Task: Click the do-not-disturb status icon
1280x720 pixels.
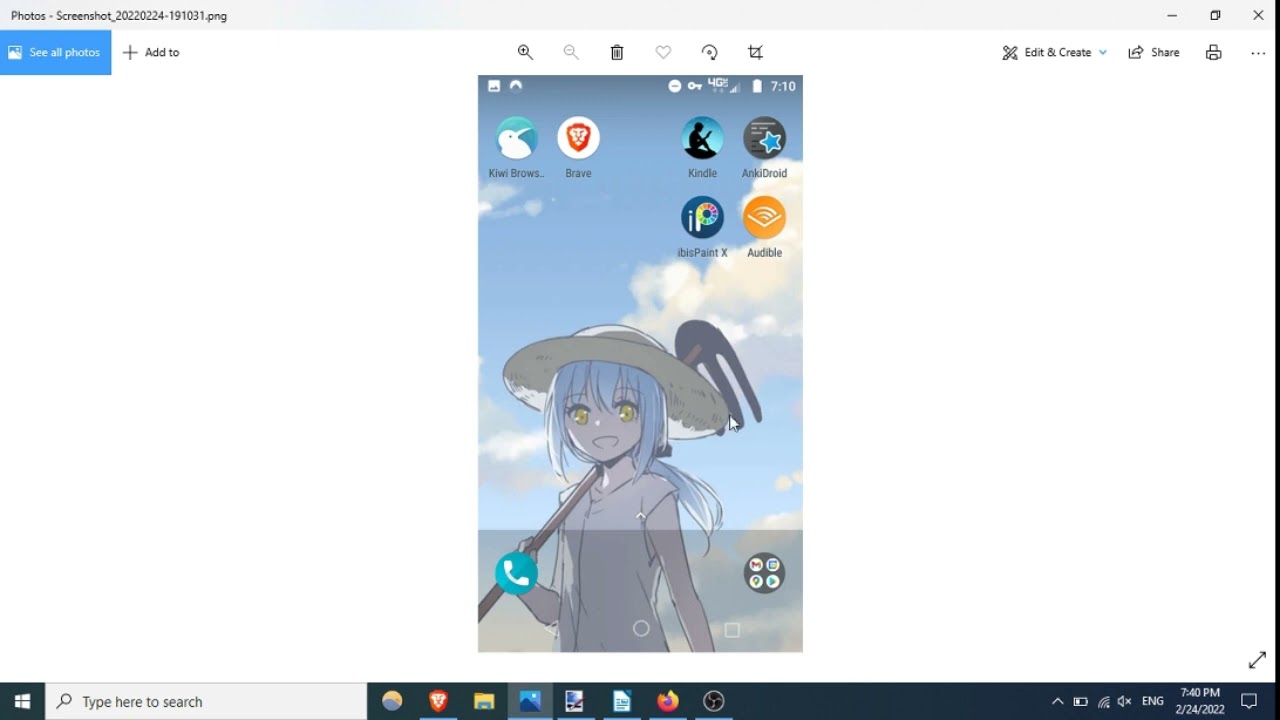Action: 674,86
